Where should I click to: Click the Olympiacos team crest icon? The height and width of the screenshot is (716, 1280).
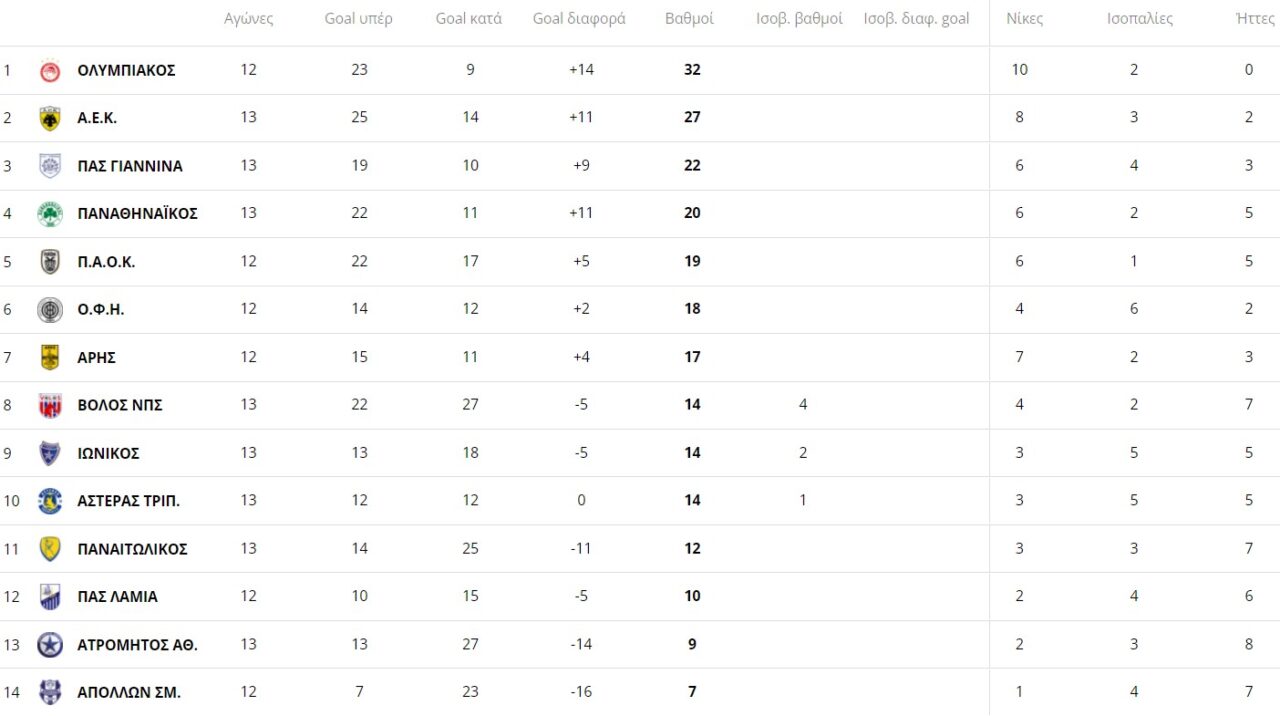point(50,70)
